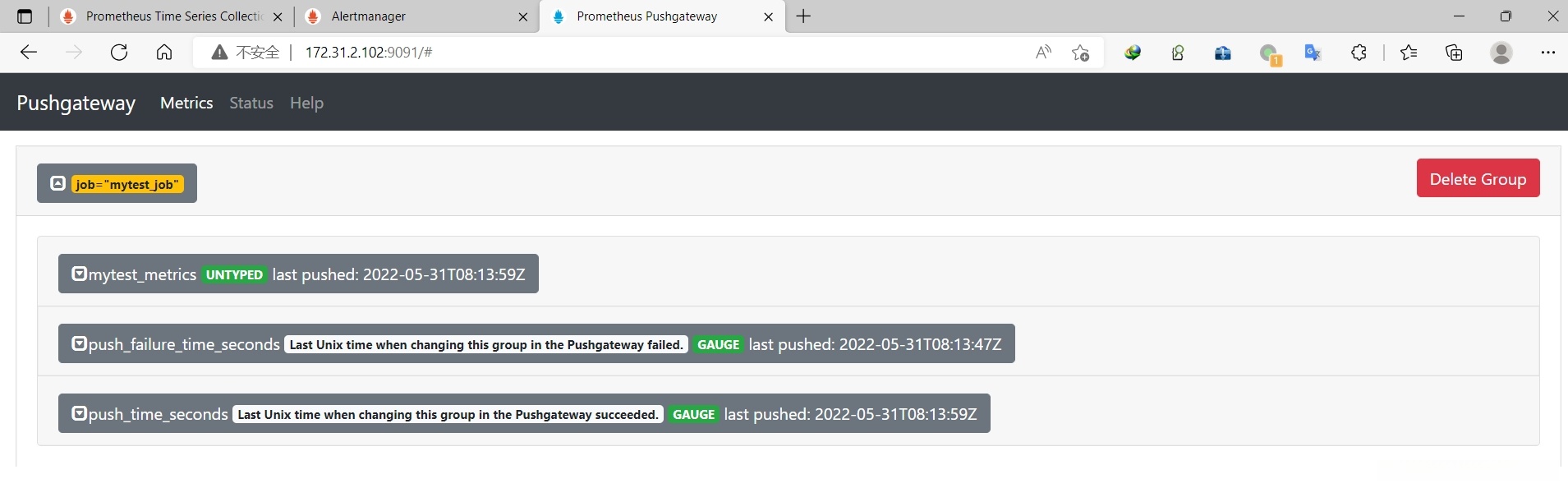
Task: Click the UNTYPED badge on mytest_metrics
Action: tap(234, 274)
